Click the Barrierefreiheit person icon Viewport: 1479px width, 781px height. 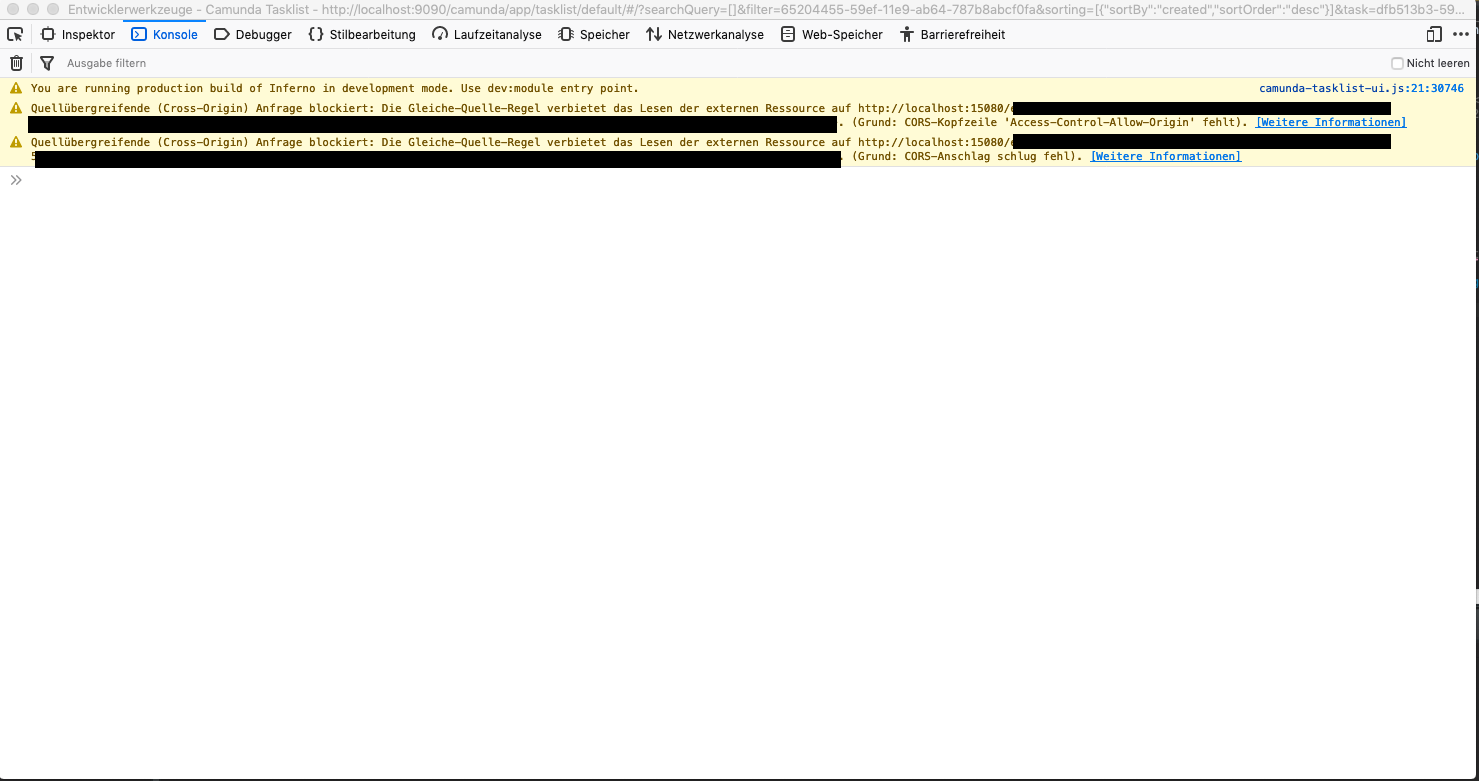pyautogui.click(x=907, y=34)
